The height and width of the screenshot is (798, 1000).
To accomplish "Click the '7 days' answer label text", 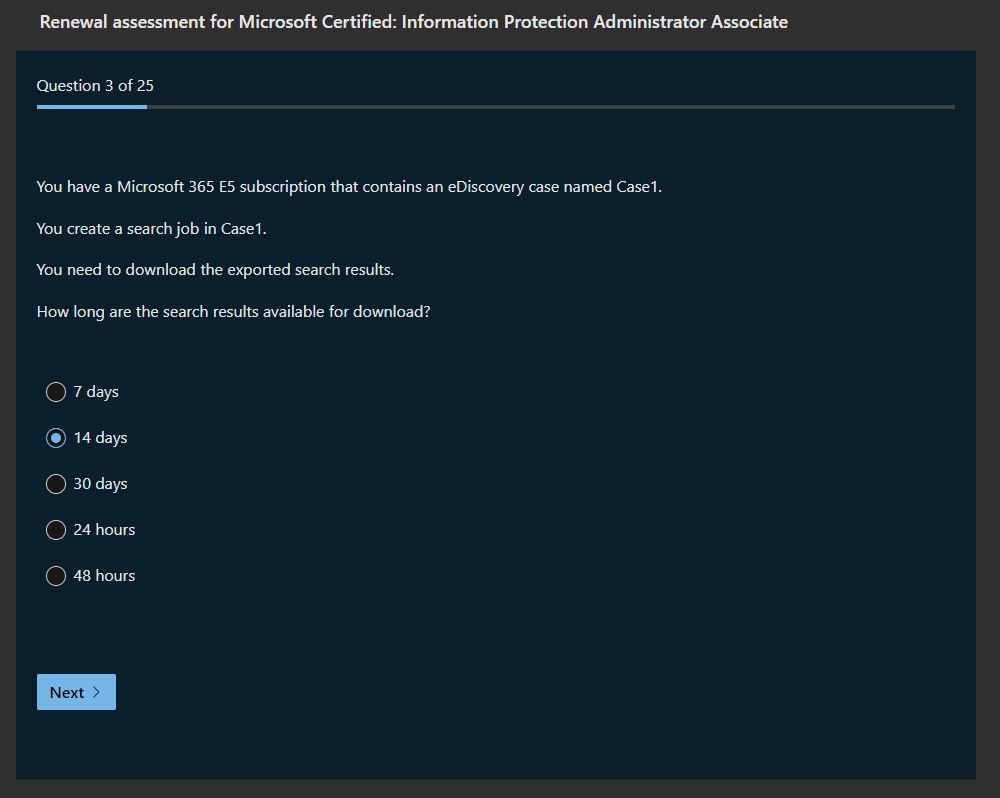I will tap(96, 392).
